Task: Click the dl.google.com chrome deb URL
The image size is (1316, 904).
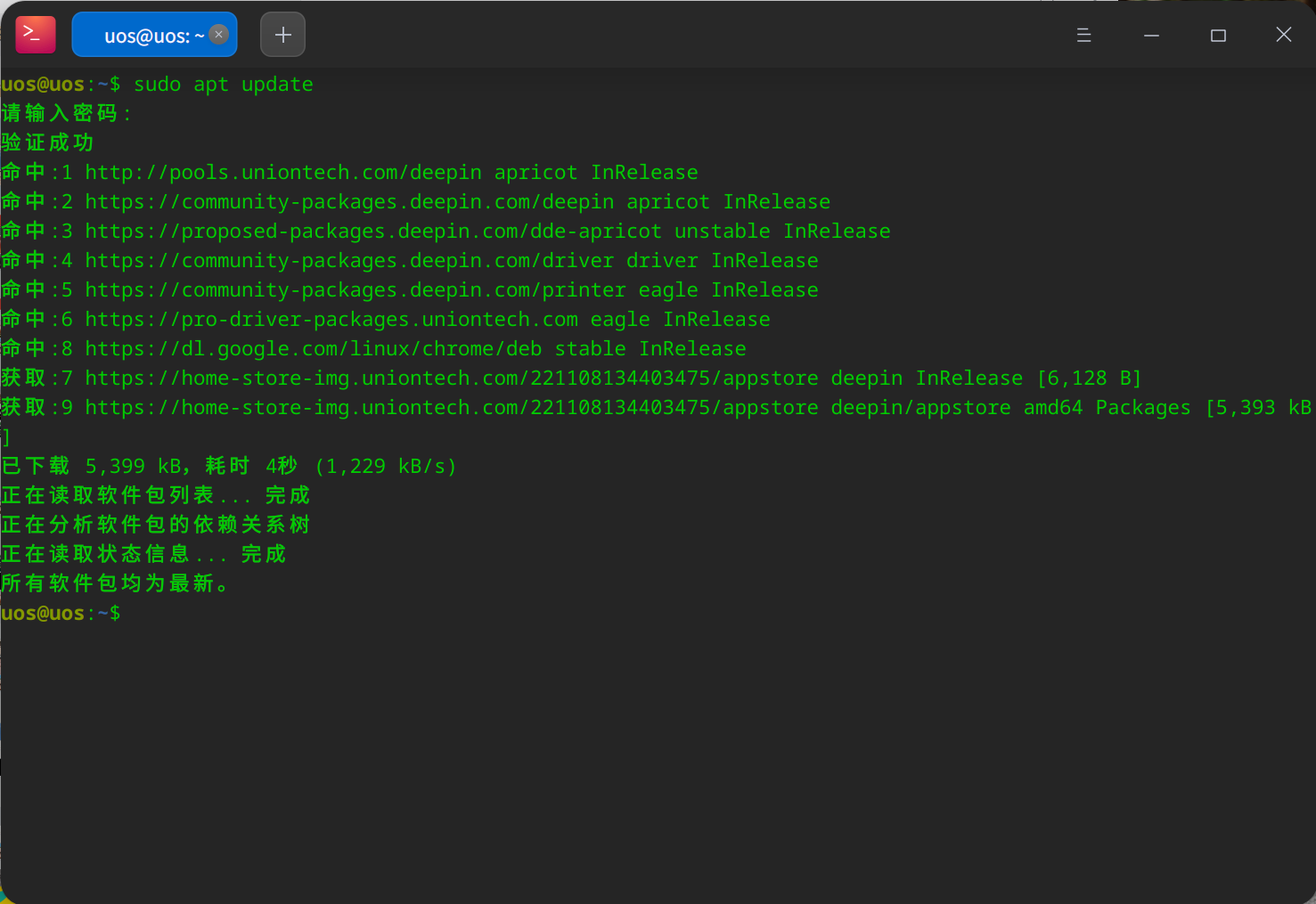Action: 314,349
